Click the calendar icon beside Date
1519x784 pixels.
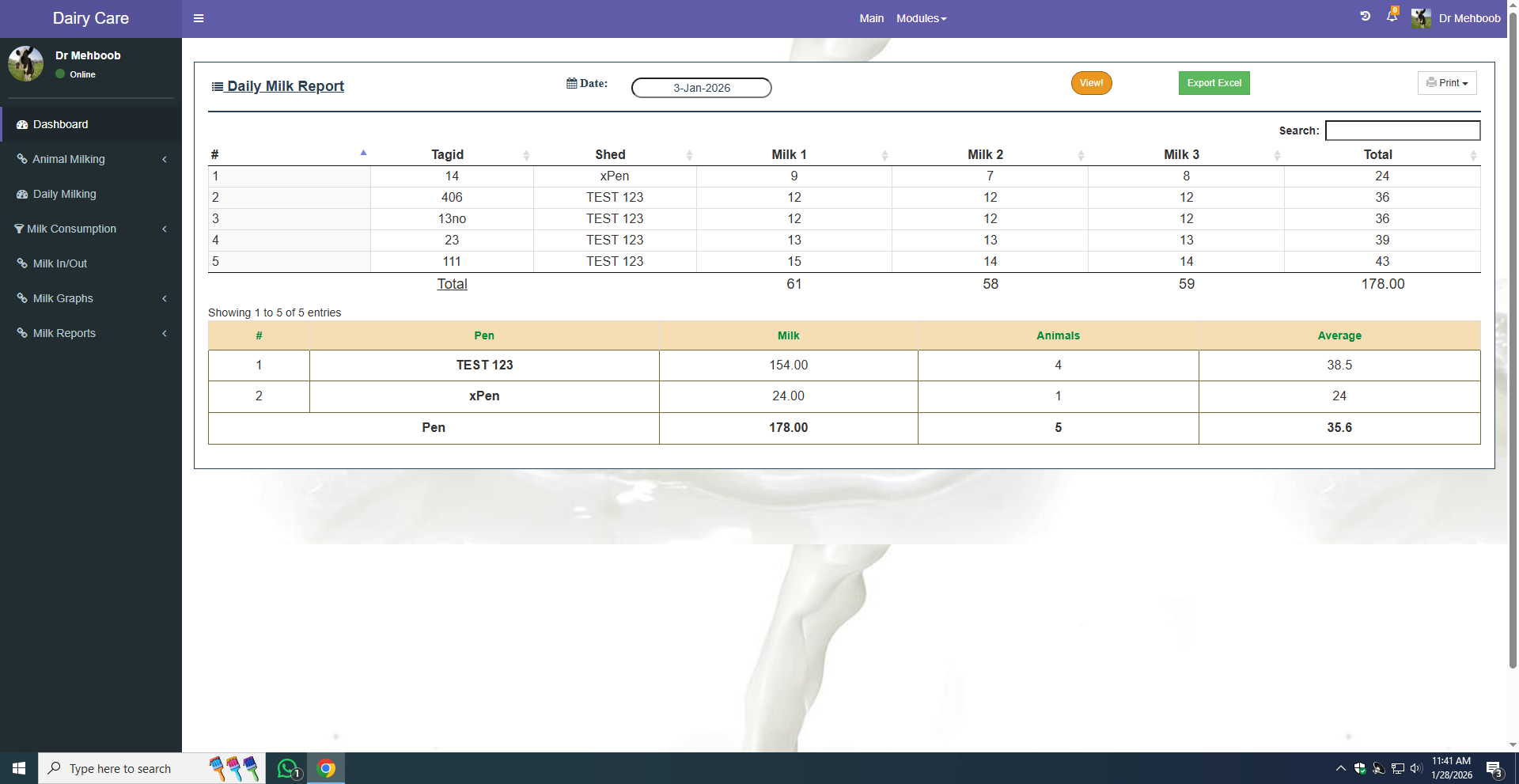[x=571, y=83]
